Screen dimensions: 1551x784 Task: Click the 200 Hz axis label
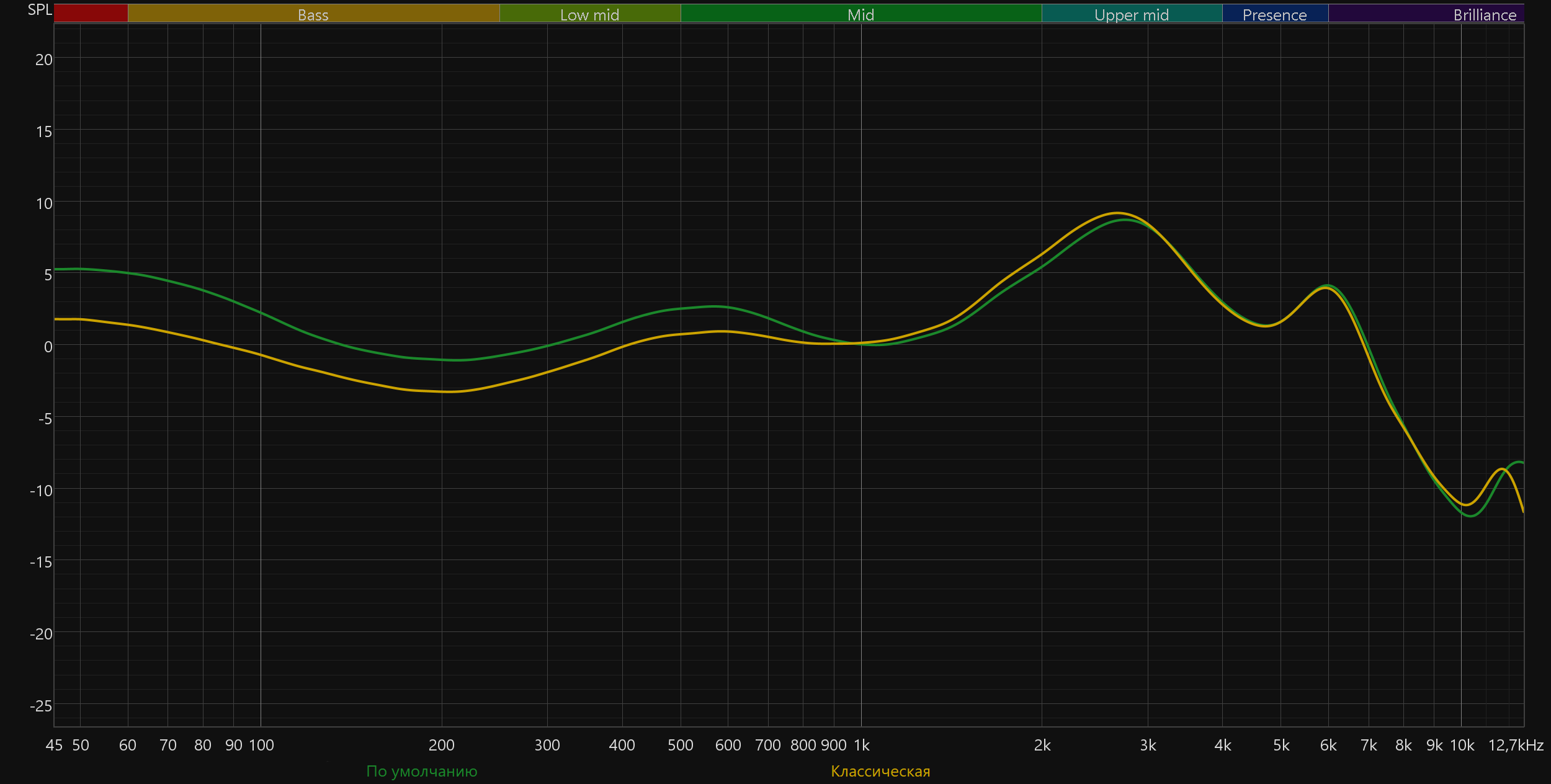pyautogui.click(x=442, y=745)
